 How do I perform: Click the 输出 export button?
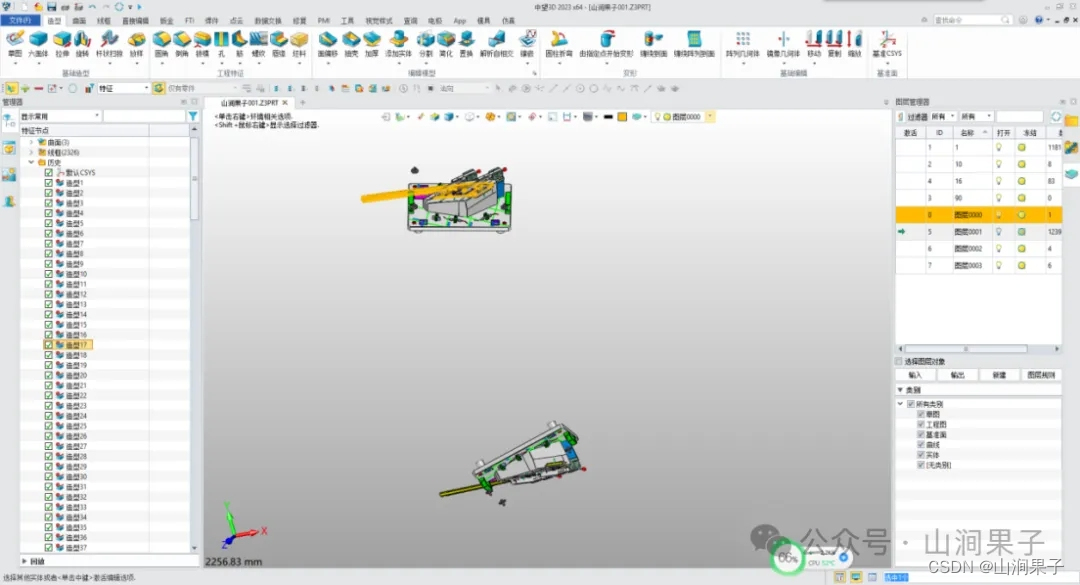pos(957,375)
